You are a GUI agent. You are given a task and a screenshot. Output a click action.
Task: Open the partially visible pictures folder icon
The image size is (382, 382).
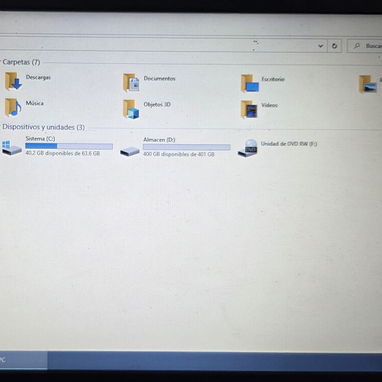coord(368,84)
